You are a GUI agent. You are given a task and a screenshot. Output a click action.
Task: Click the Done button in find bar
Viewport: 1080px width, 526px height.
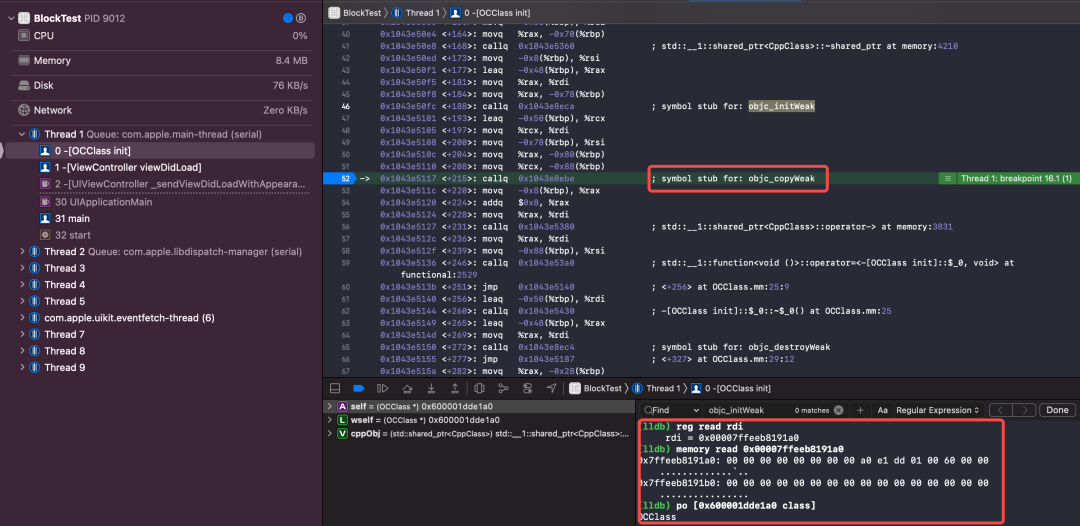coord(1056,410)
